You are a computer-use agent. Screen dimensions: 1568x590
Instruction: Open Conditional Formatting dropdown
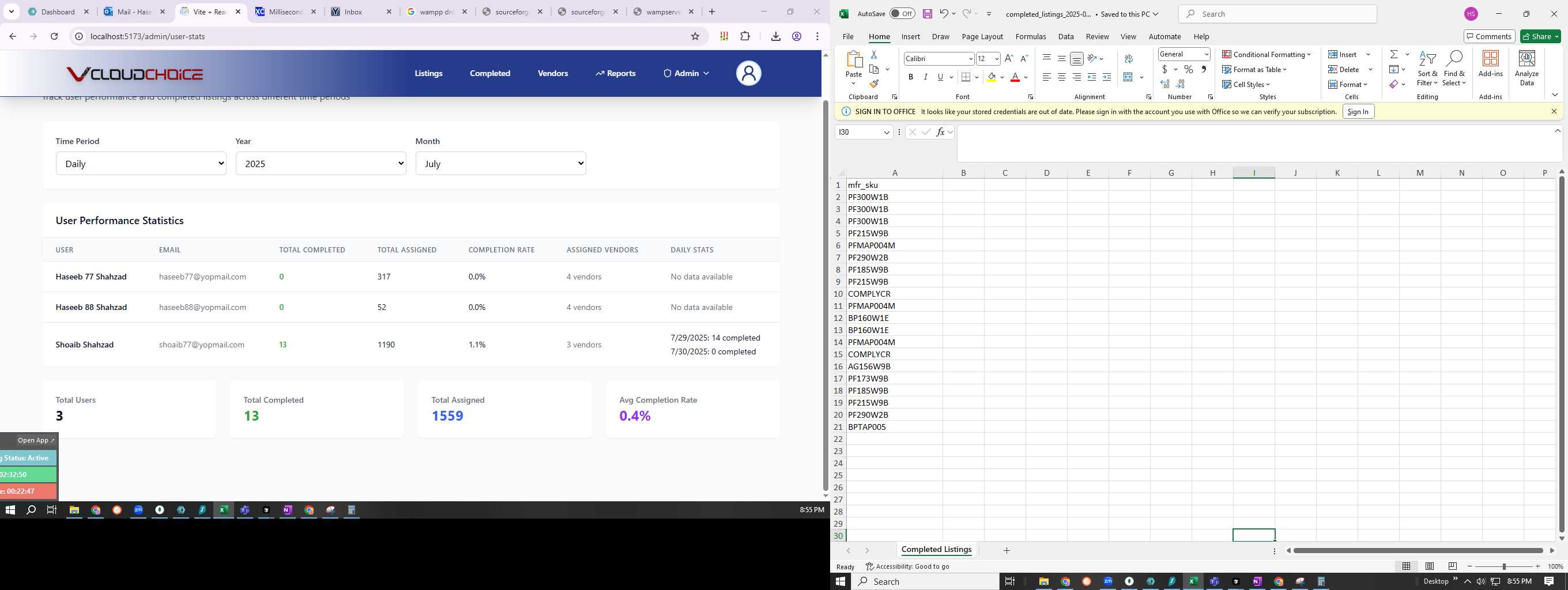pos(1267,54)
